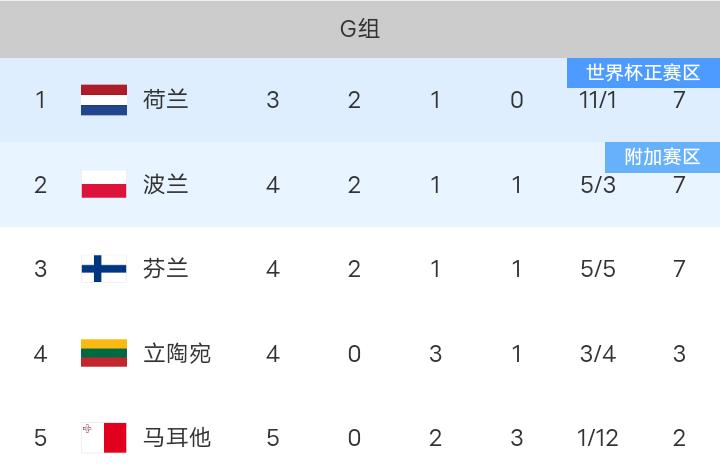Select the 芬兰 team name
Screen dimensions: 720x476
(x=165, y=269)
